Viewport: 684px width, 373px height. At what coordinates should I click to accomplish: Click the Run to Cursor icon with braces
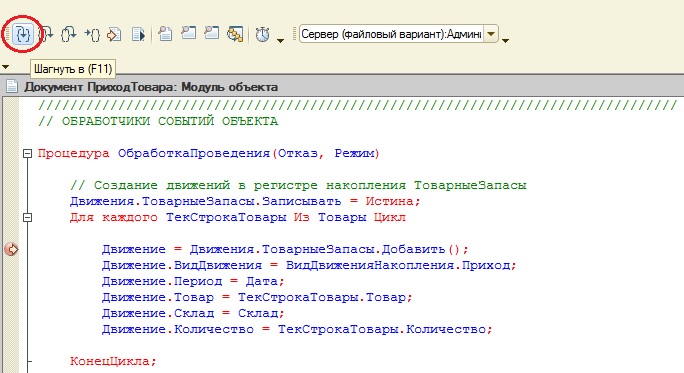(92, 34)
